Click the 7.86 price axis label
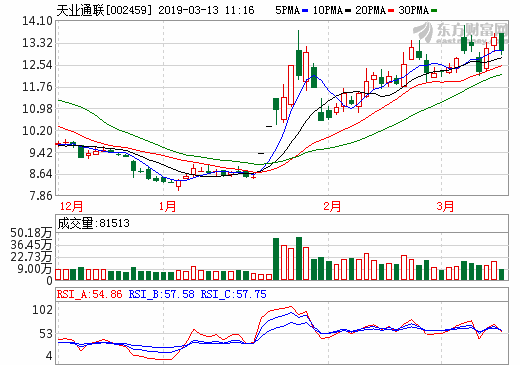The width and height of the screenshot is (520, 365). point(41,195)
